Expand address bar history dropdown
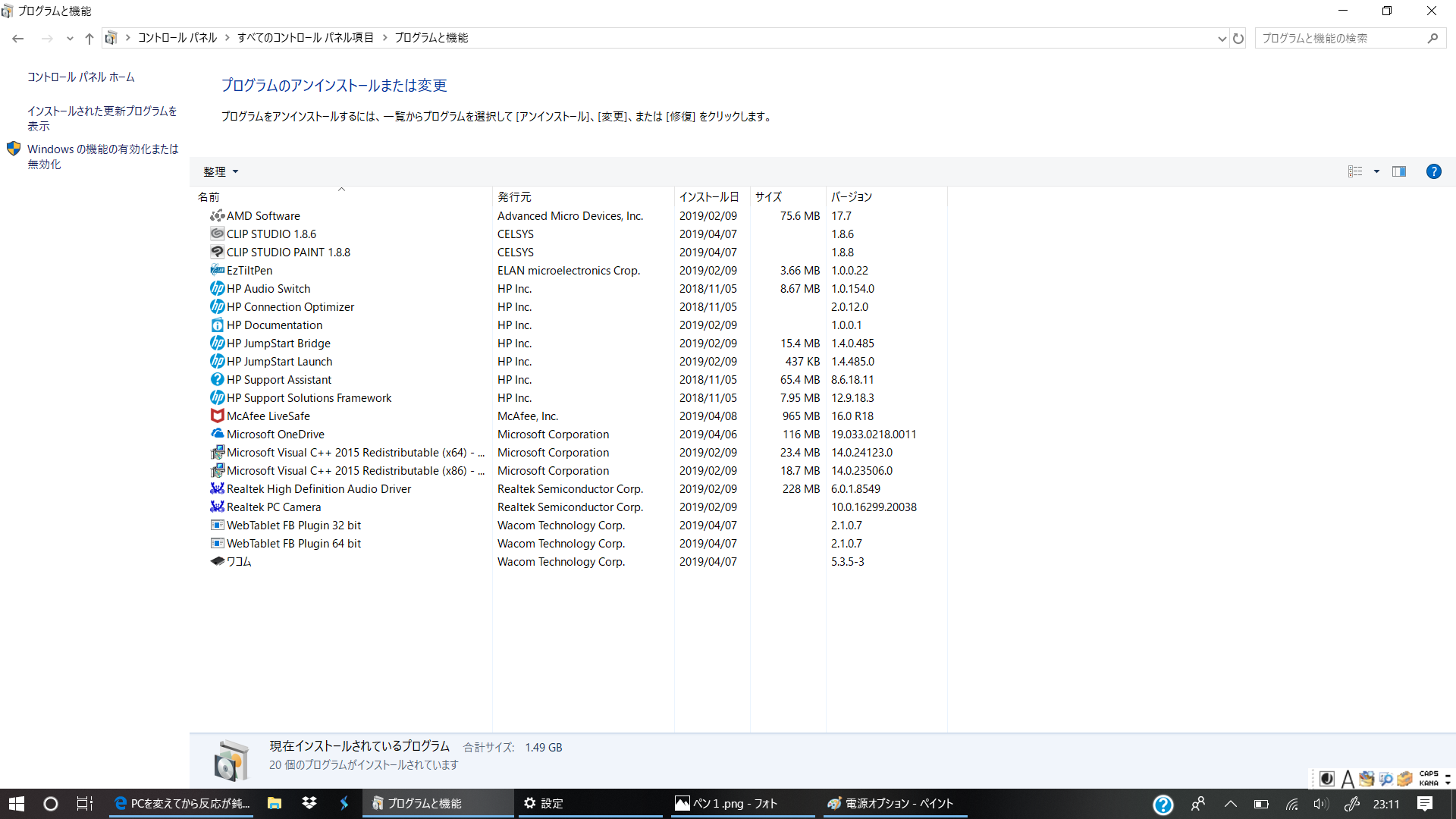1456x819 pixels. 1222,38
